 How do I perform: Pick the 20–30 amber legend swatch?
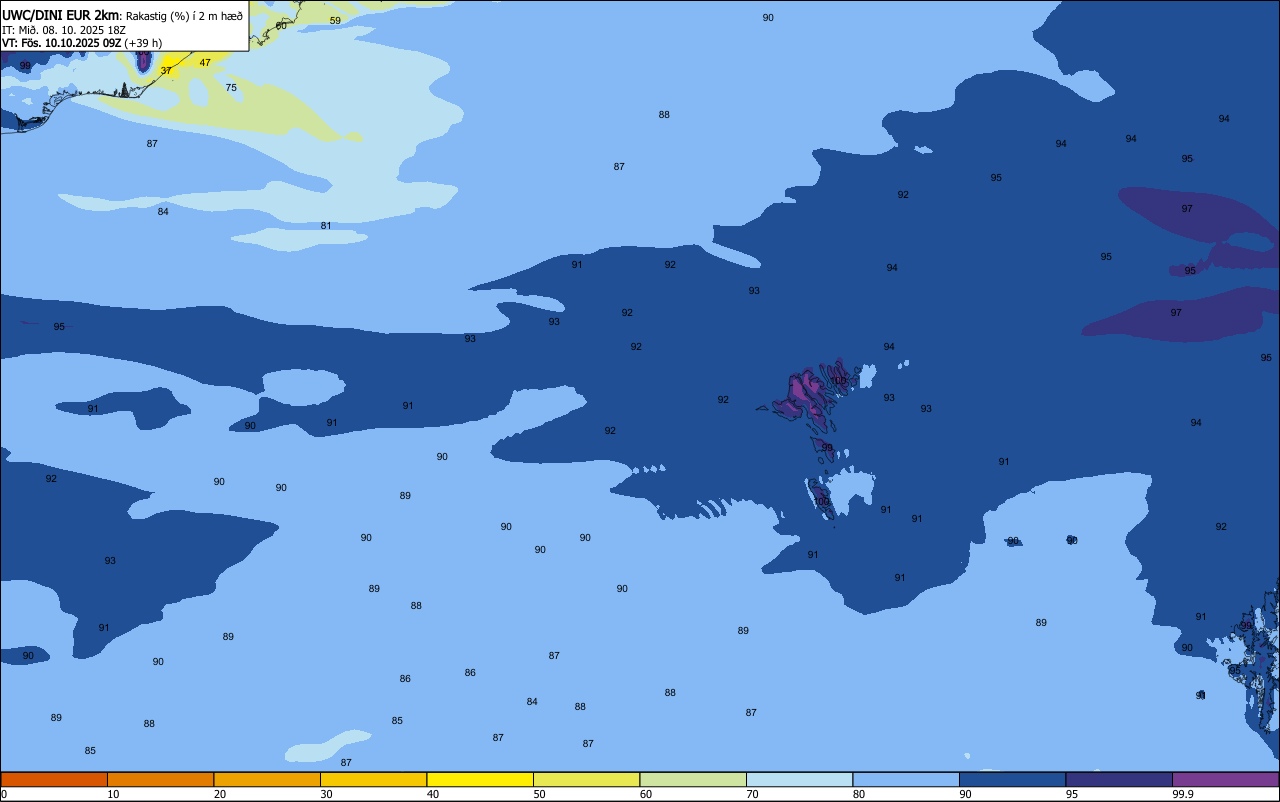(x=267, y=779)
